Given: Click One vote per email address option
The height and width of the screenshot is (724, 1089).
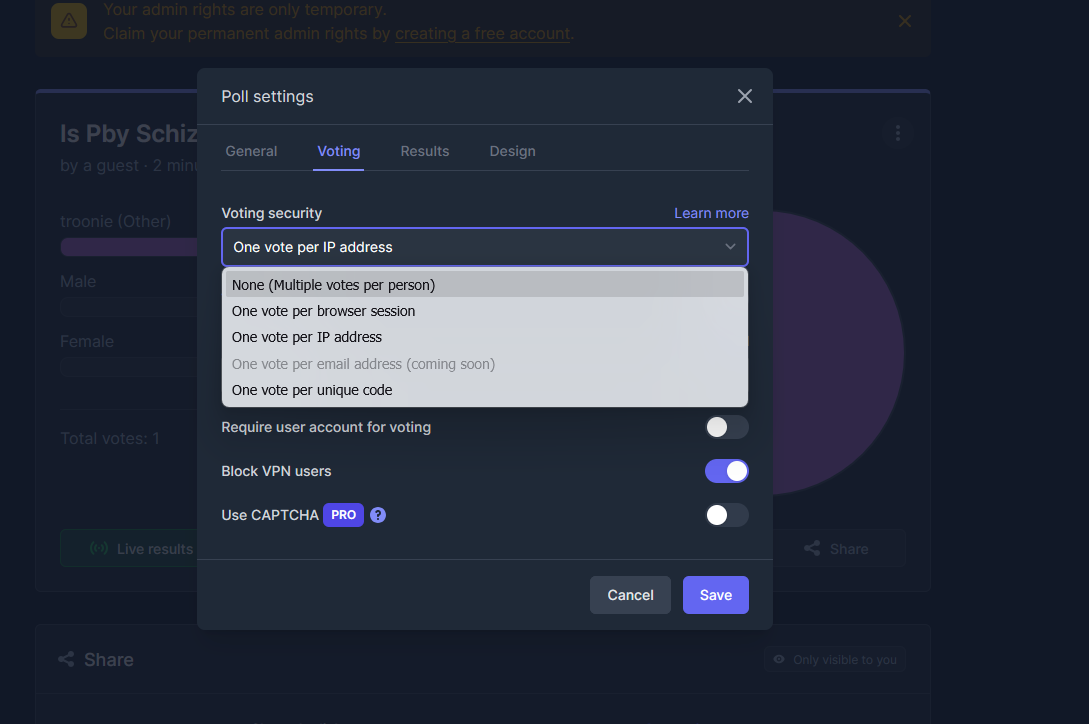Looking at the screenshot, I should tap(485, 363).
